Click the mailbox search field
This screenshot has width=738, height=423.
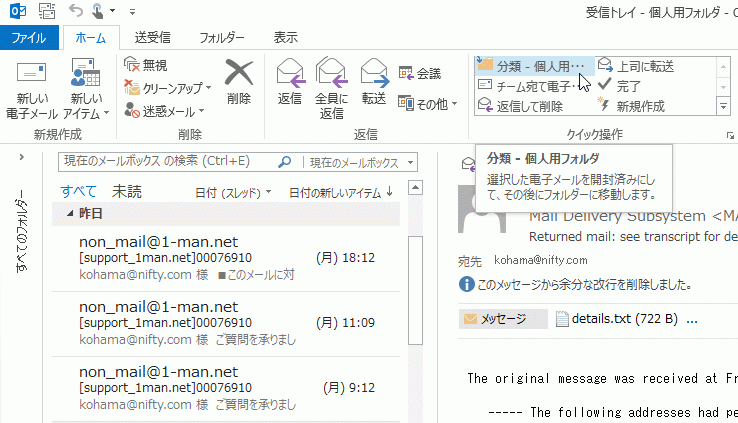click(167, 162)
